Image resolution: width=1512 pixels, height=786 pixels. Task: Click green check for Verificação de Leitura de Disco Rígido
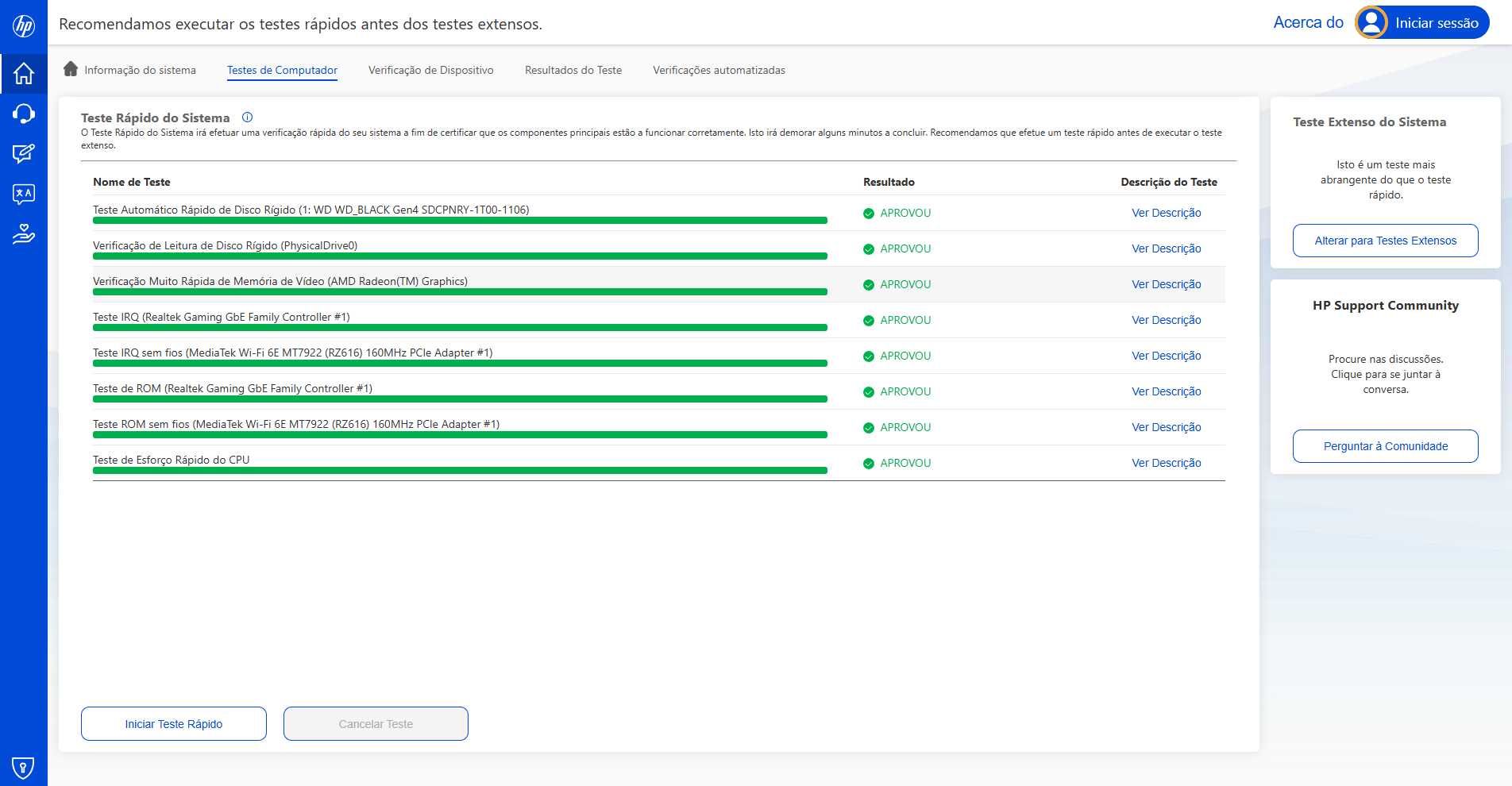868,249
